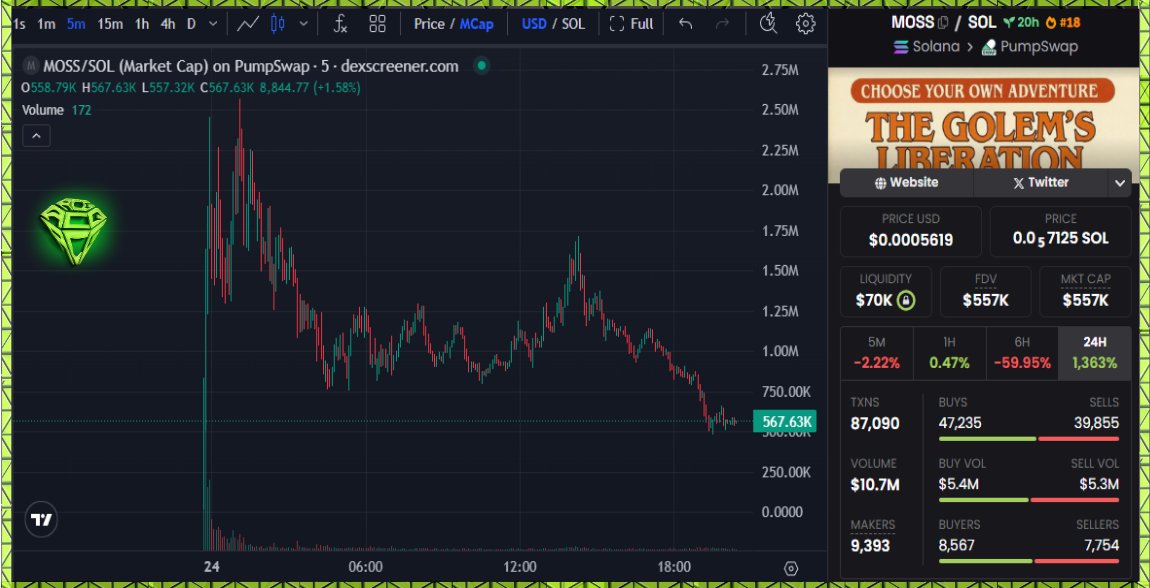Choose the 4h timeframe
The image size is (1150, 588).
pyautogui.click(x=168, y=24)
